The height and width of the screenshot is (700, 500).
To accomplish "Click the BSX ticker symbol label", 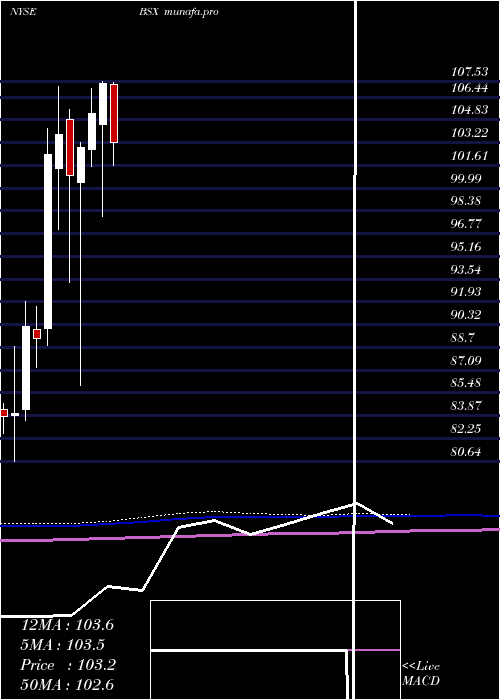I will (x=149, y=12).
